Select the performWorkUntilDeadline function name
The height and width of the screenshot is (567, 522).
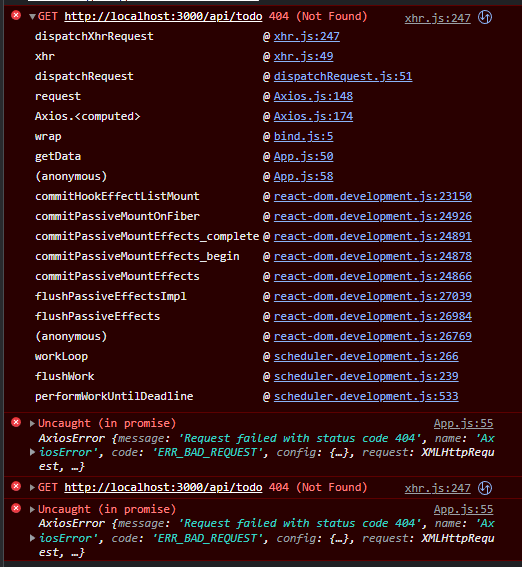click(114, 396)
